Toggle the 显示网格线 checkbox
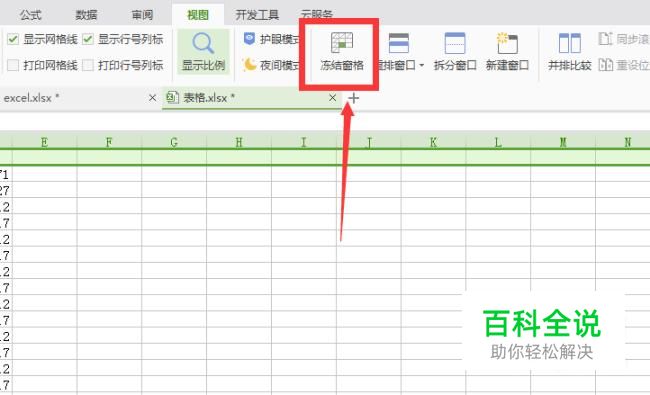The height and width of the screenshot is (395, 650). [13, 39]
